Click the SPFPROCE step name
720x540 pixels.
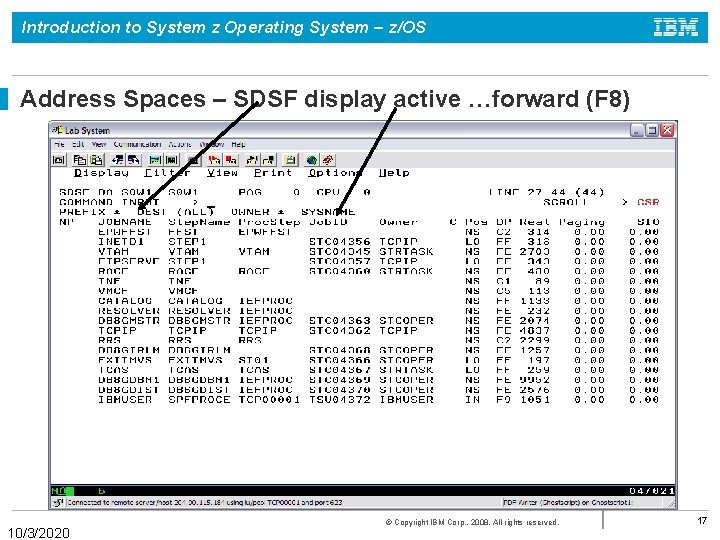pyautogui.click(x=199, y=399)
